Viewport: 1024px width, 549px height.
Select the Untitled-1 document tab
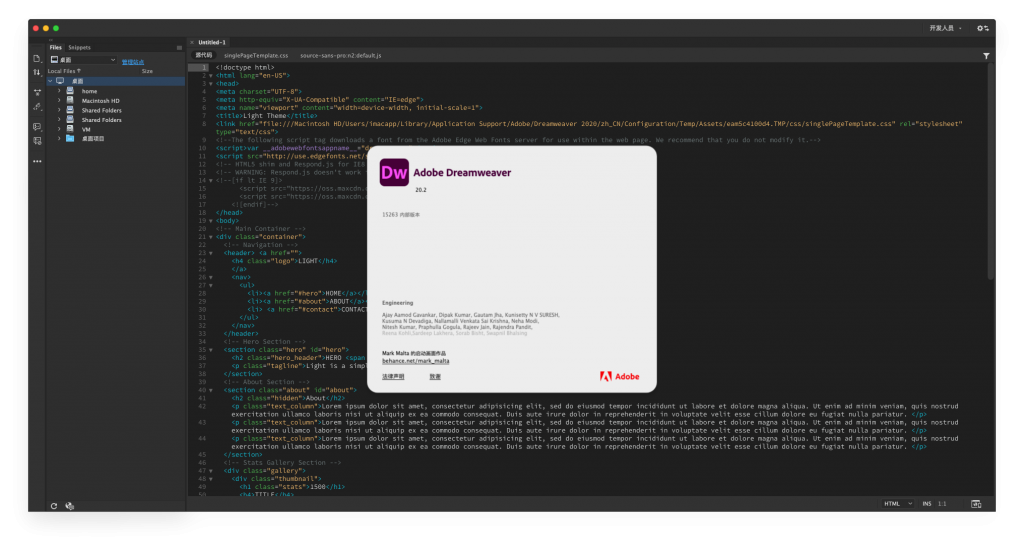(x=212, y=42)
